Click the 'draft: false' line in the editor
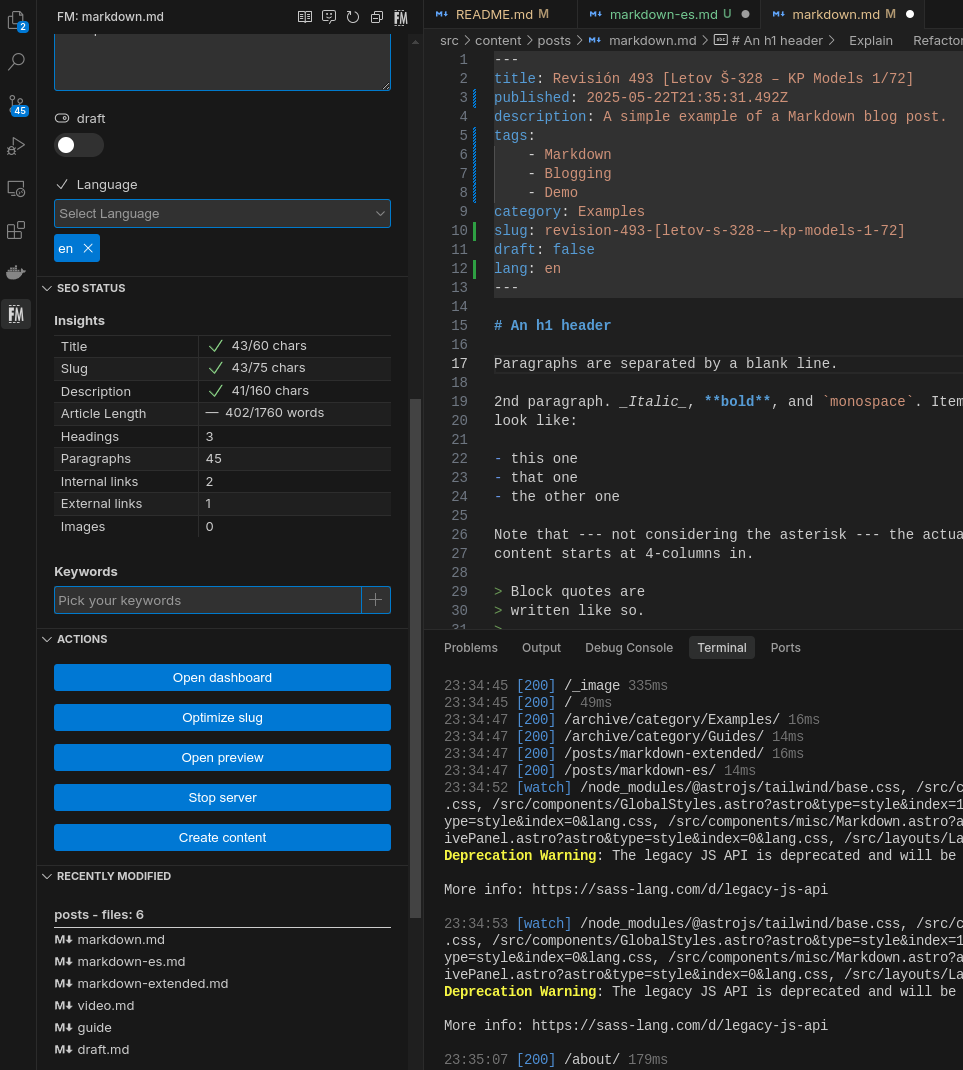The height and width of the screenshot is (1070, 963). (x=544, y=250)
